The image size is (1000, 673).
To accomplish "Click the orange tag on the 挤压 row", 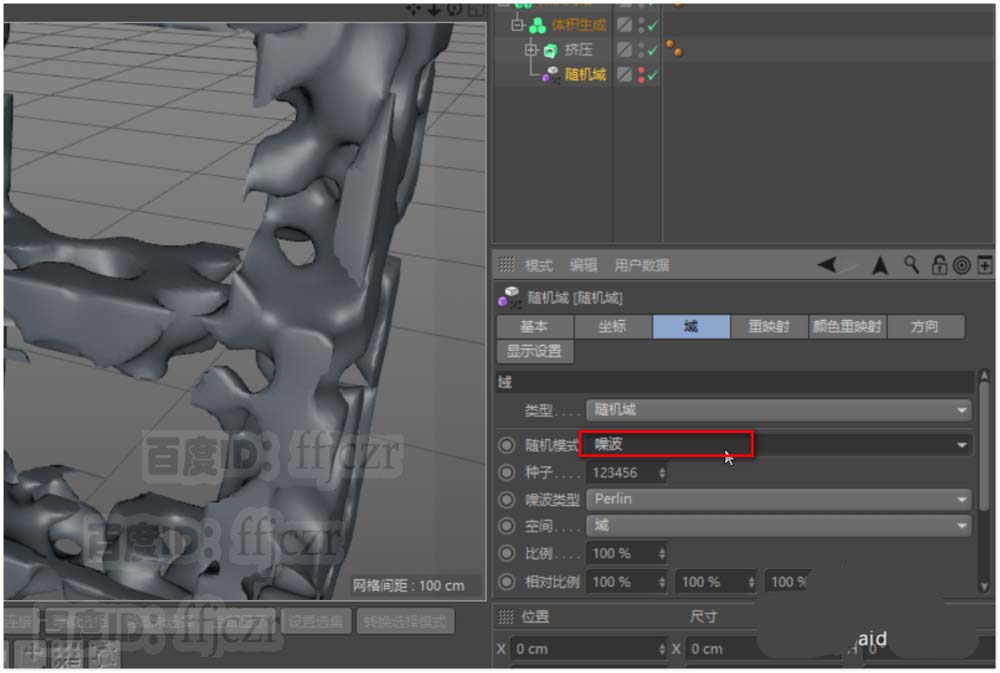I will click(x=675, y=49).
